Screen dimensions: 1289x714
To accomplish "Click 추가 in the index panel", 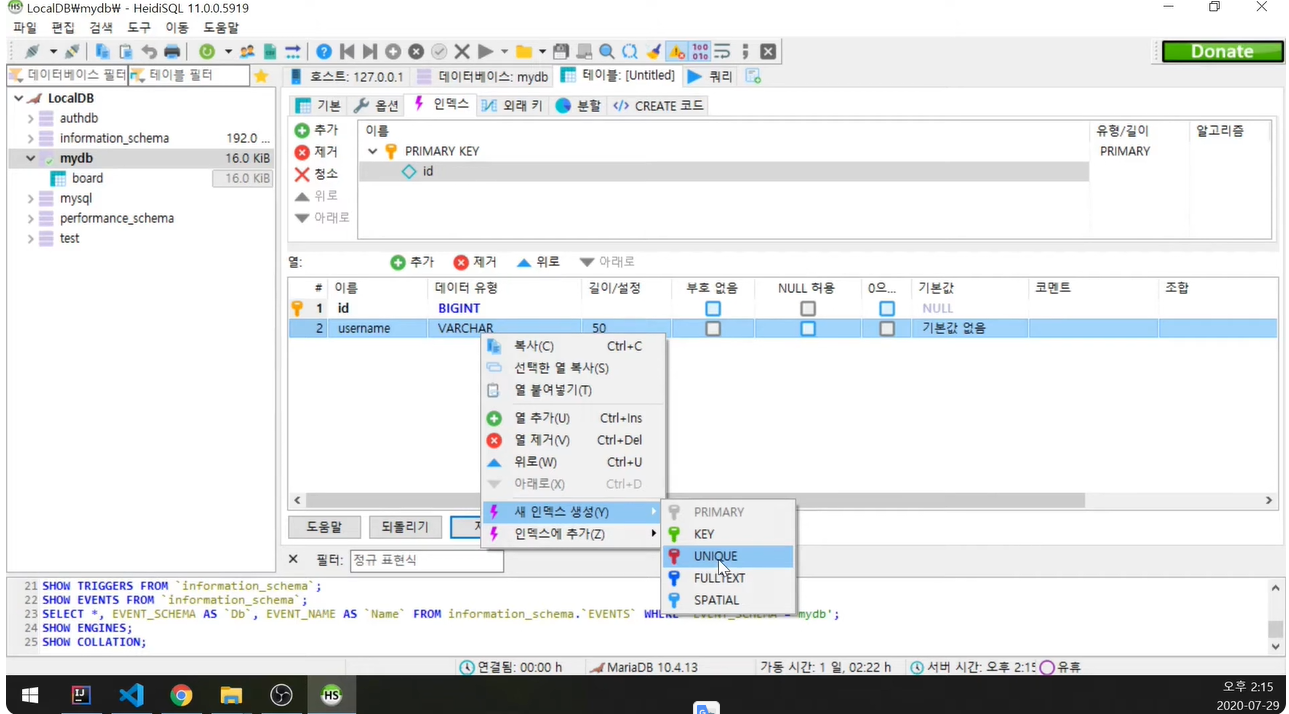I will 316,130.
